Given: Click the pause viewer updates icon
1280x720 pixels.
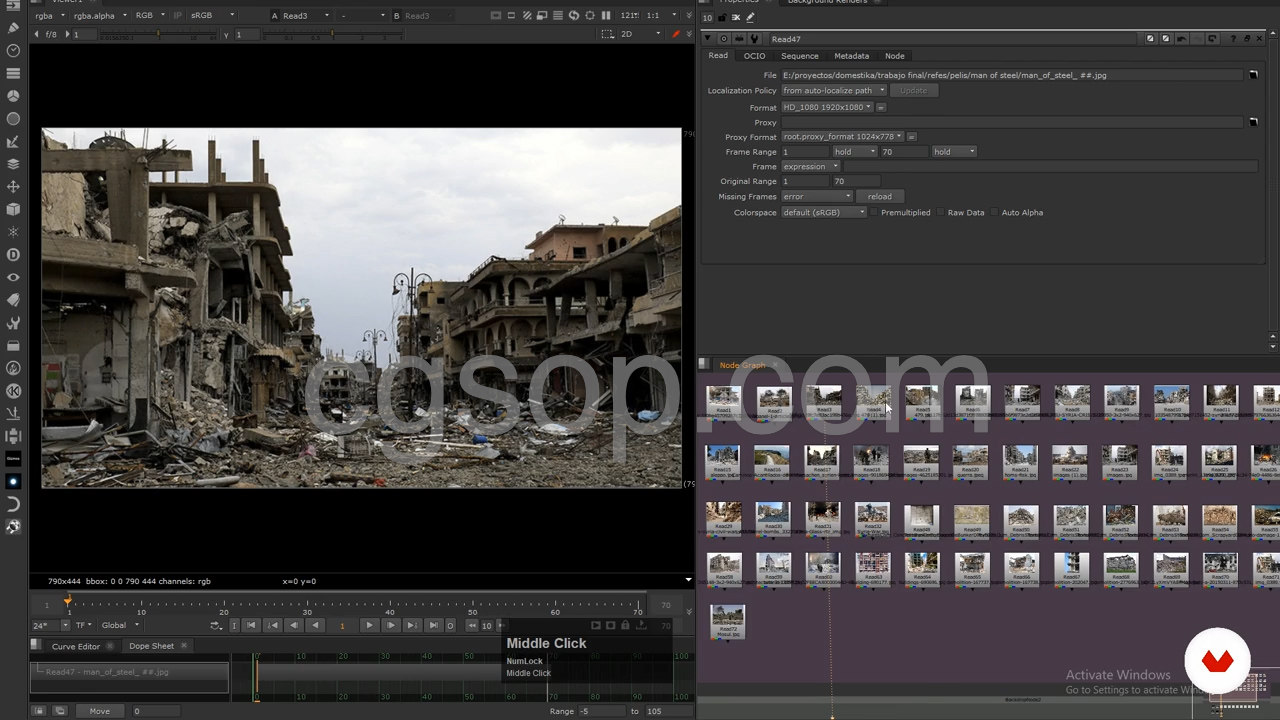Looking at the screenshot, I should coord(606,16).
